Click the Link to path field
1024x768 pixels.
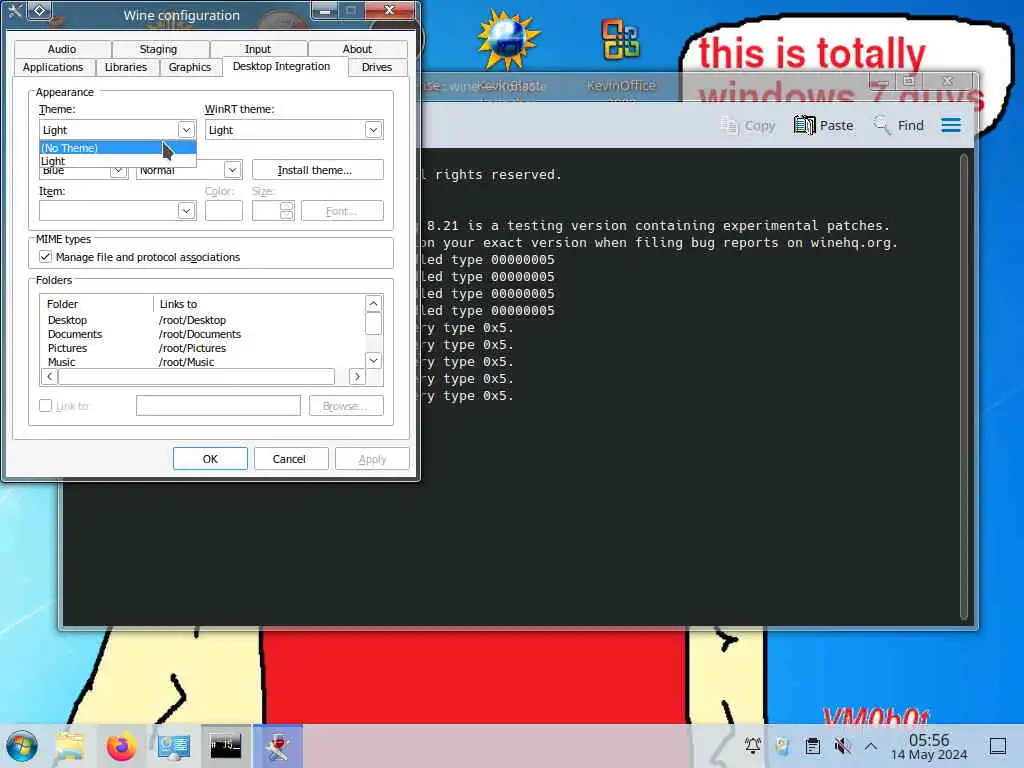click(218, 406)
